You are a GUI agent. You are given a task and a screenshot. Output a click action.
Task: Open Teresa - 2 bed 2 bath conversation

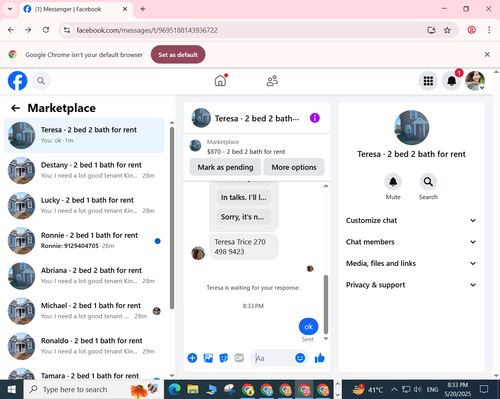point(84,135)
